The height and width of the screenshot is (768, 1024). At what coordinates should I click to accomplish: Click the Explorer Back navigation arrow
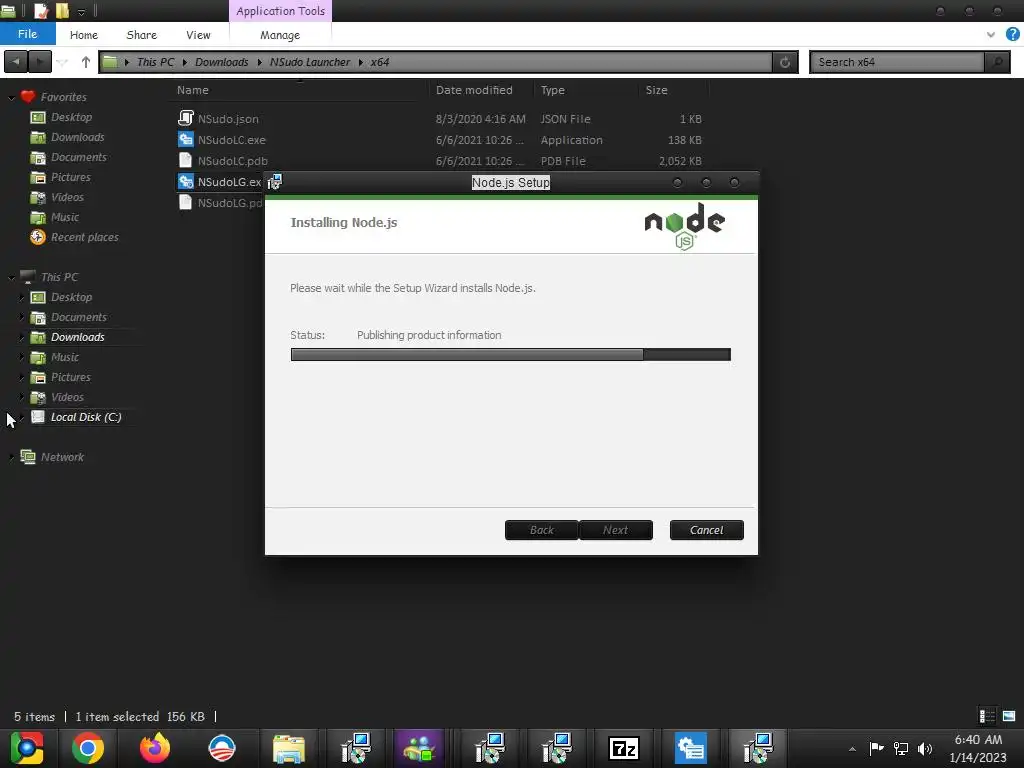pyautogui.click(x=16, y=62)
